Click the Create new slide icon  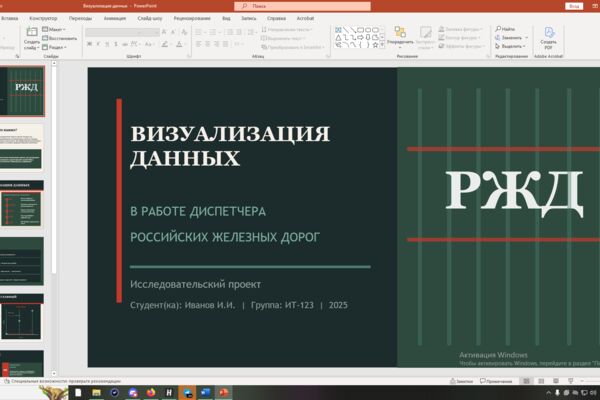[x=31, y=32]
